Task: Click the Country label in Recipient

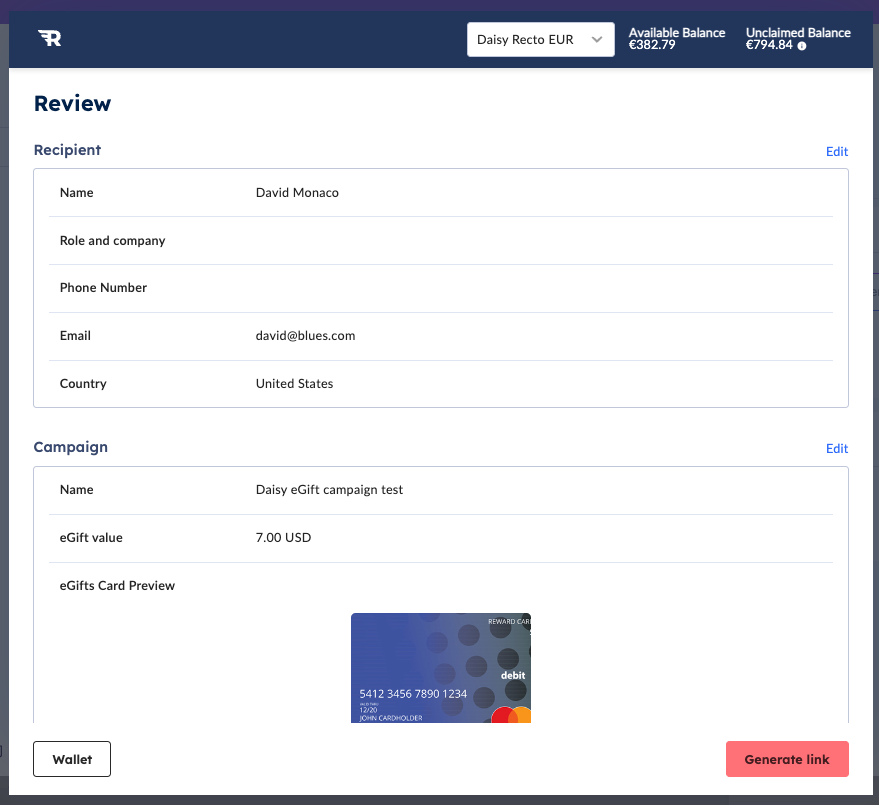Action: [x=83, y=383]
